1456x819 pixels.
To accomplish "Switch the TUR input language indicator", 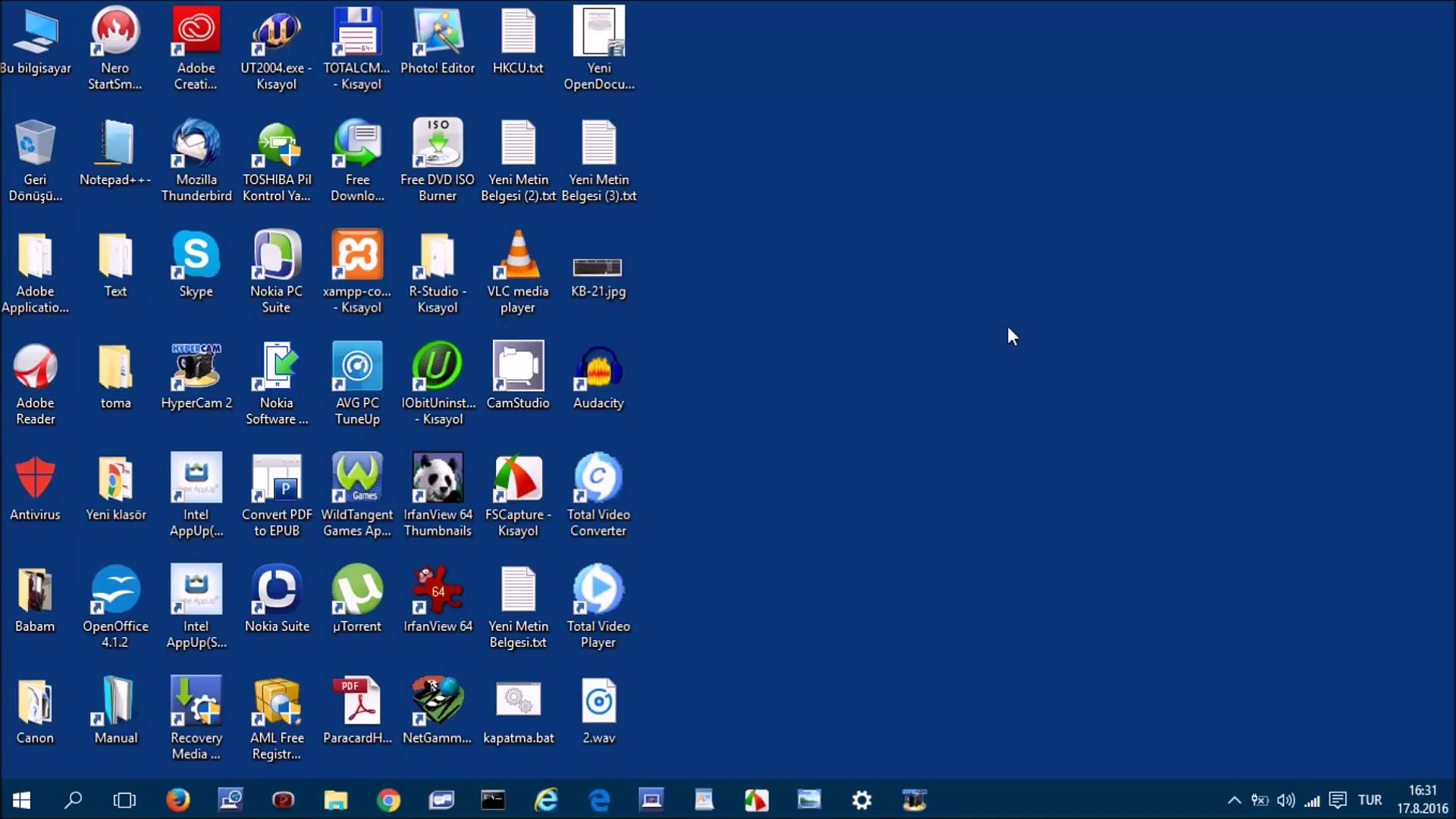I will pos(1370,800).
